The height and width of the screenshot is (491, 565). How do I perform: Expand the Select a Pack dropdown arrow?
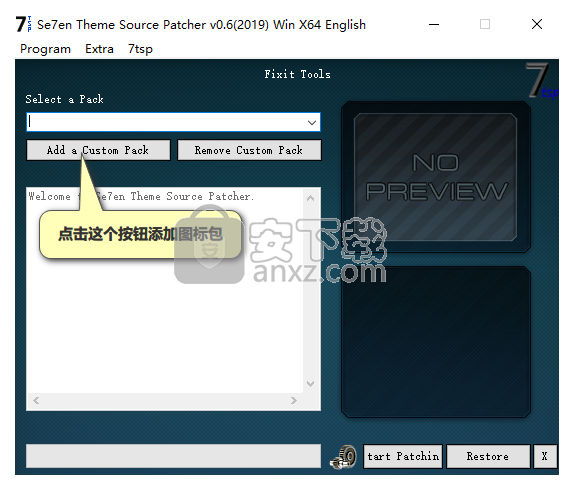click(x=312, y=122)
